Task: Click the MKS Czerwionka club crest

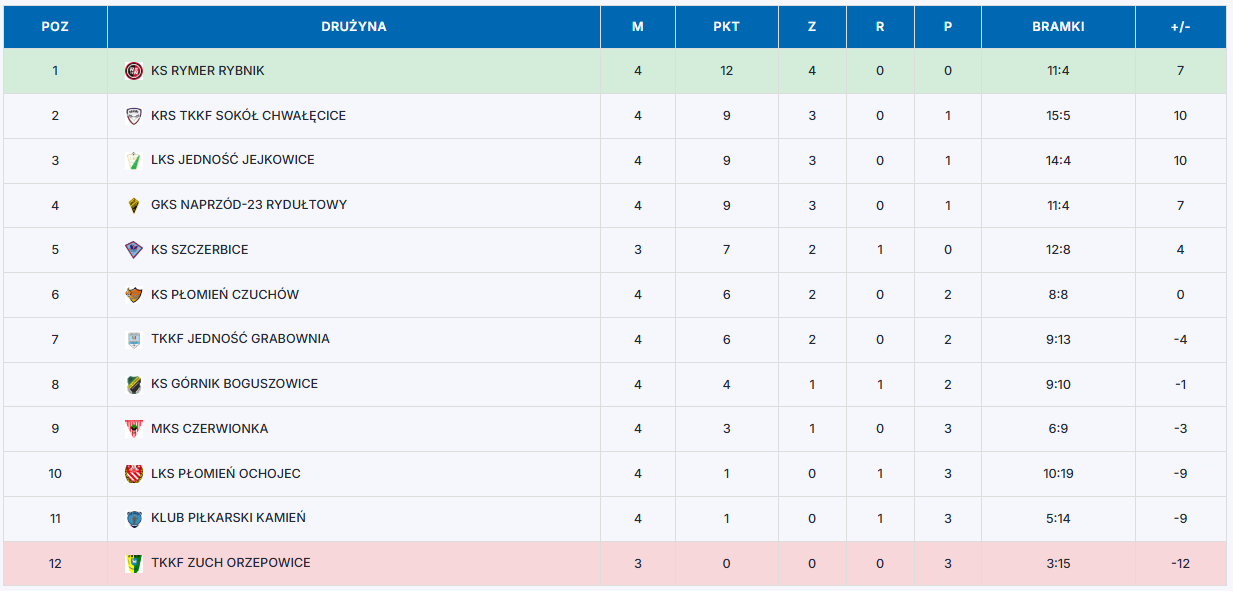Action: point(134,429)
